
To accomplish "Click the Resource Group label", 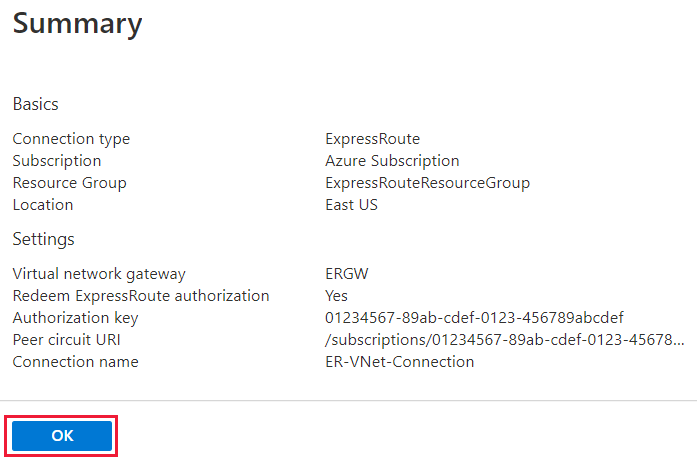I will (69, 183).
